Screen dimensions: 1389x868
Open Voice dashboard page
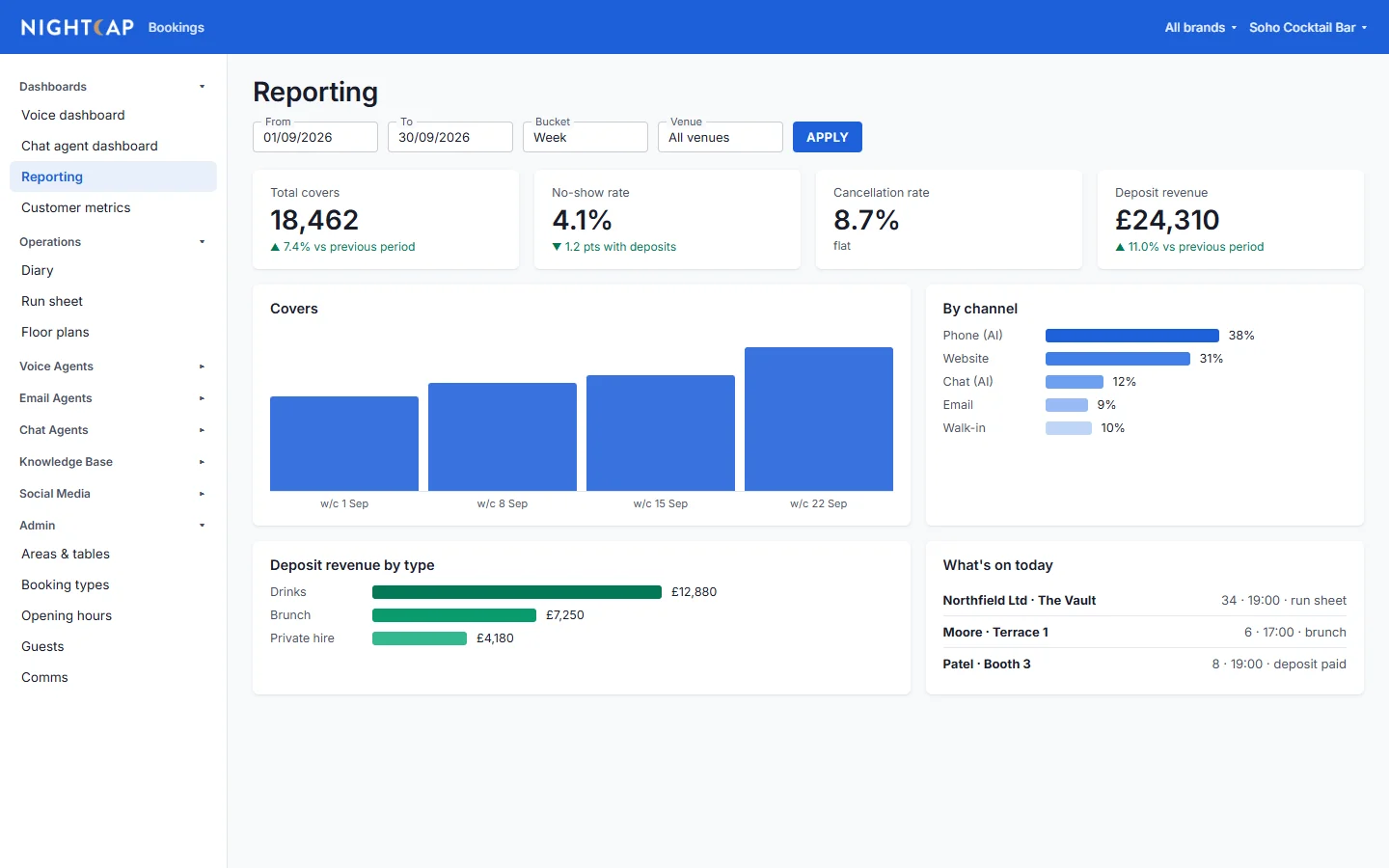click(113, 115)
